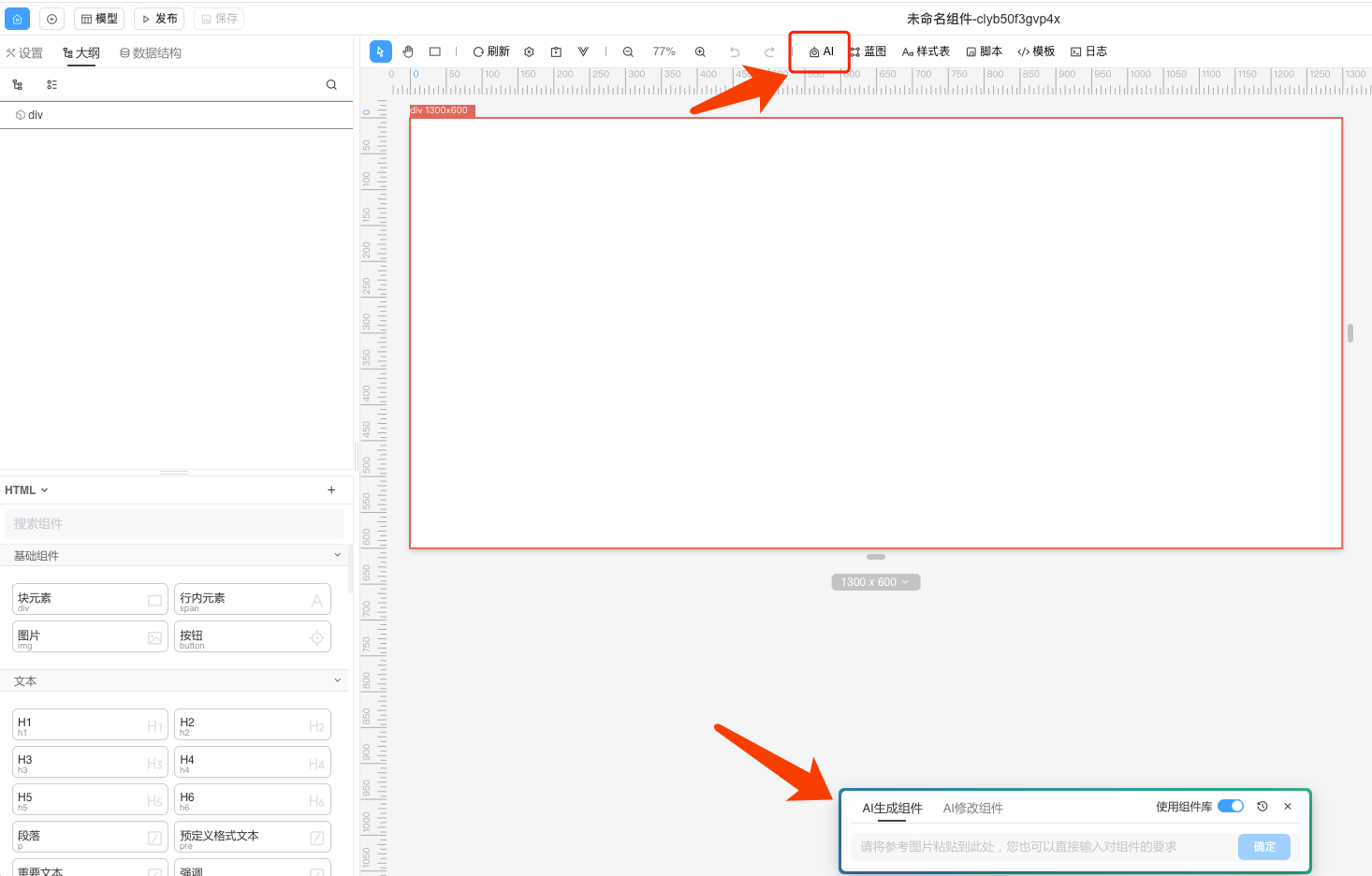Switch to the AI修改组件 tab
This screenshot has height=876, width=1372.
coord(972,808)
